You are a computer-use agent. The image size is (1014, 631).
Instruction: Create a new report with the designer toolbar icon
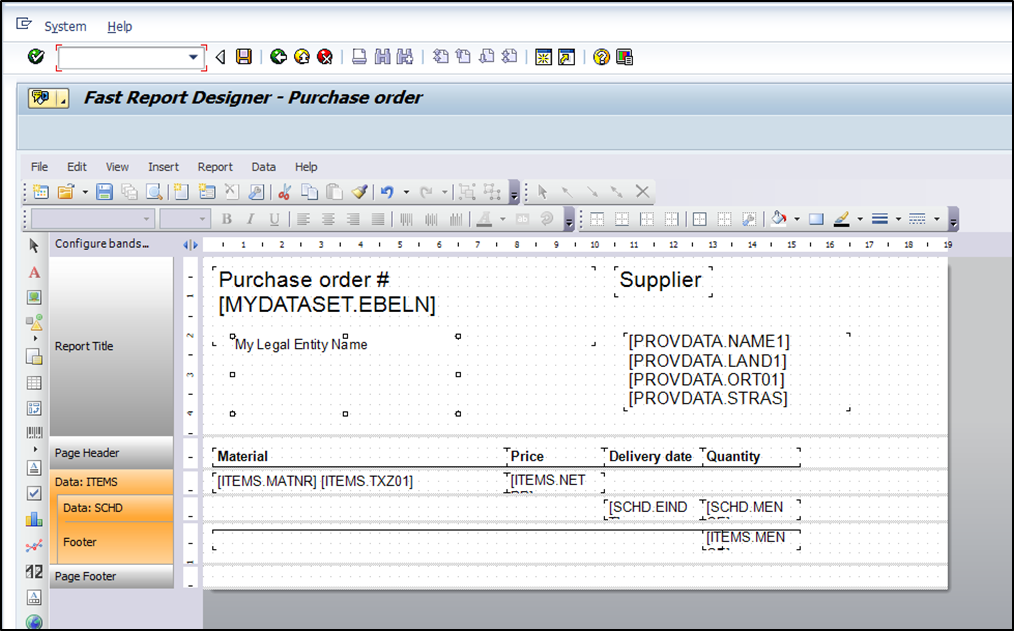tap(41, 191)
